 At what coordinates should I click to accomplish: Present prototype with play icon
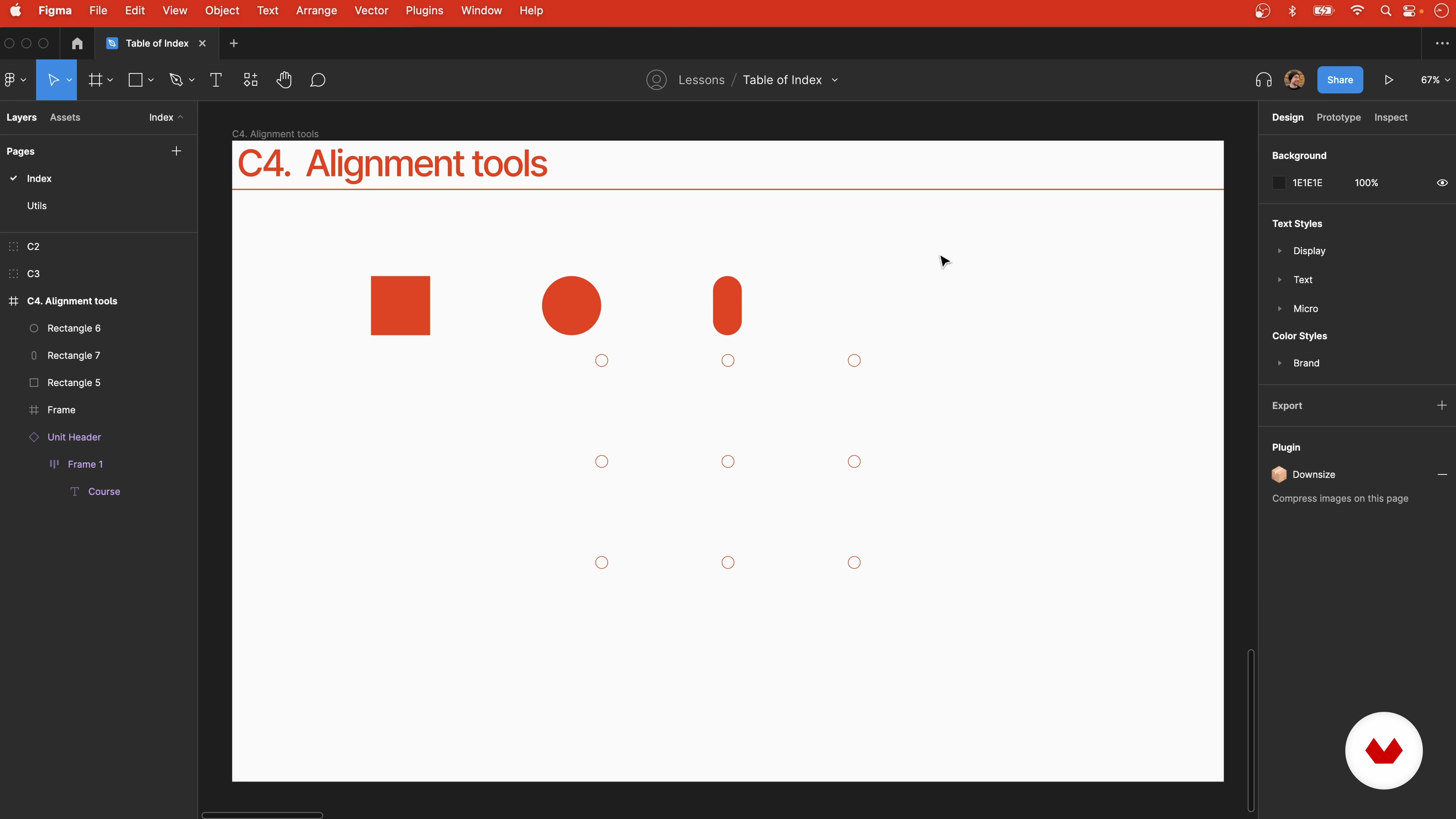[x=1389, y=80]
